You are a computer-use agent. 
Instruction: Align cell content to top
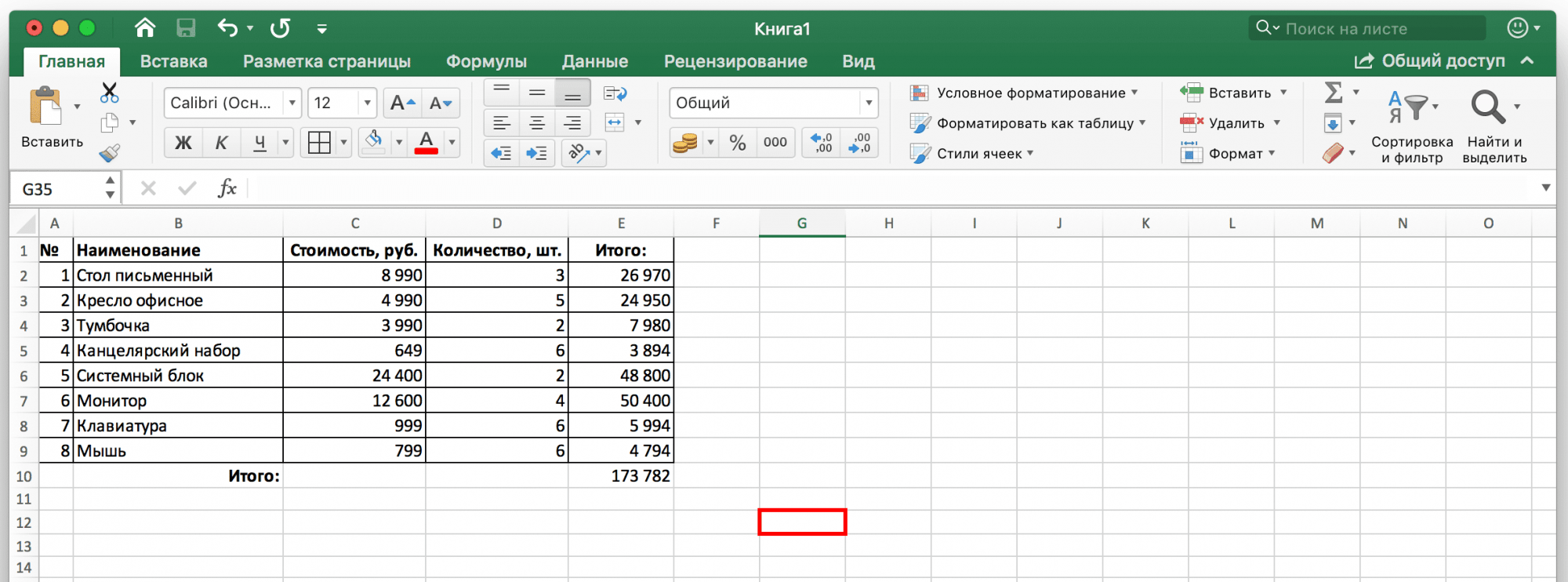pos(502,93)
